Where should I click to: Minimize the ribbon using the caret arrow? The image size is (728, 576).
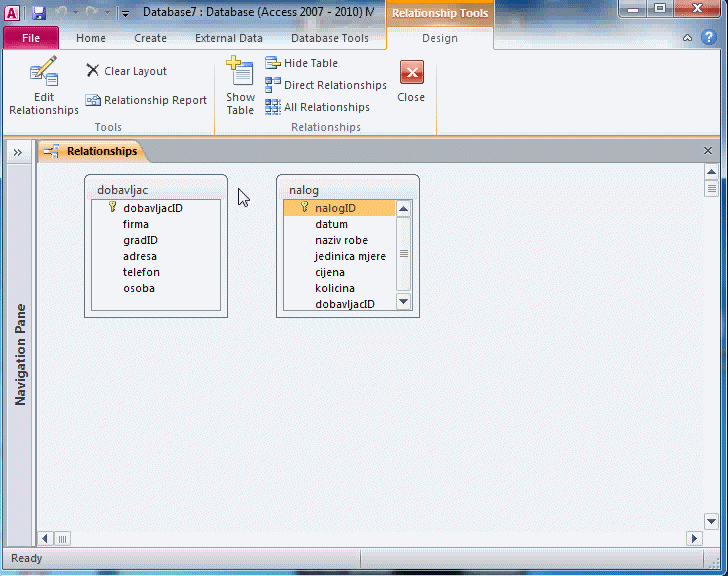coord(687,38)
